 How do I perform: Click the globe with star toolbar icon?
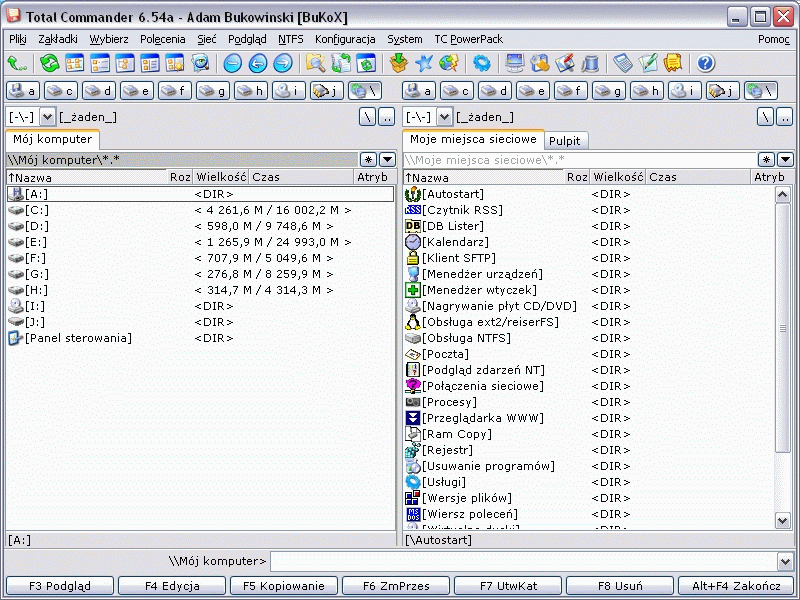click(448, 63)
